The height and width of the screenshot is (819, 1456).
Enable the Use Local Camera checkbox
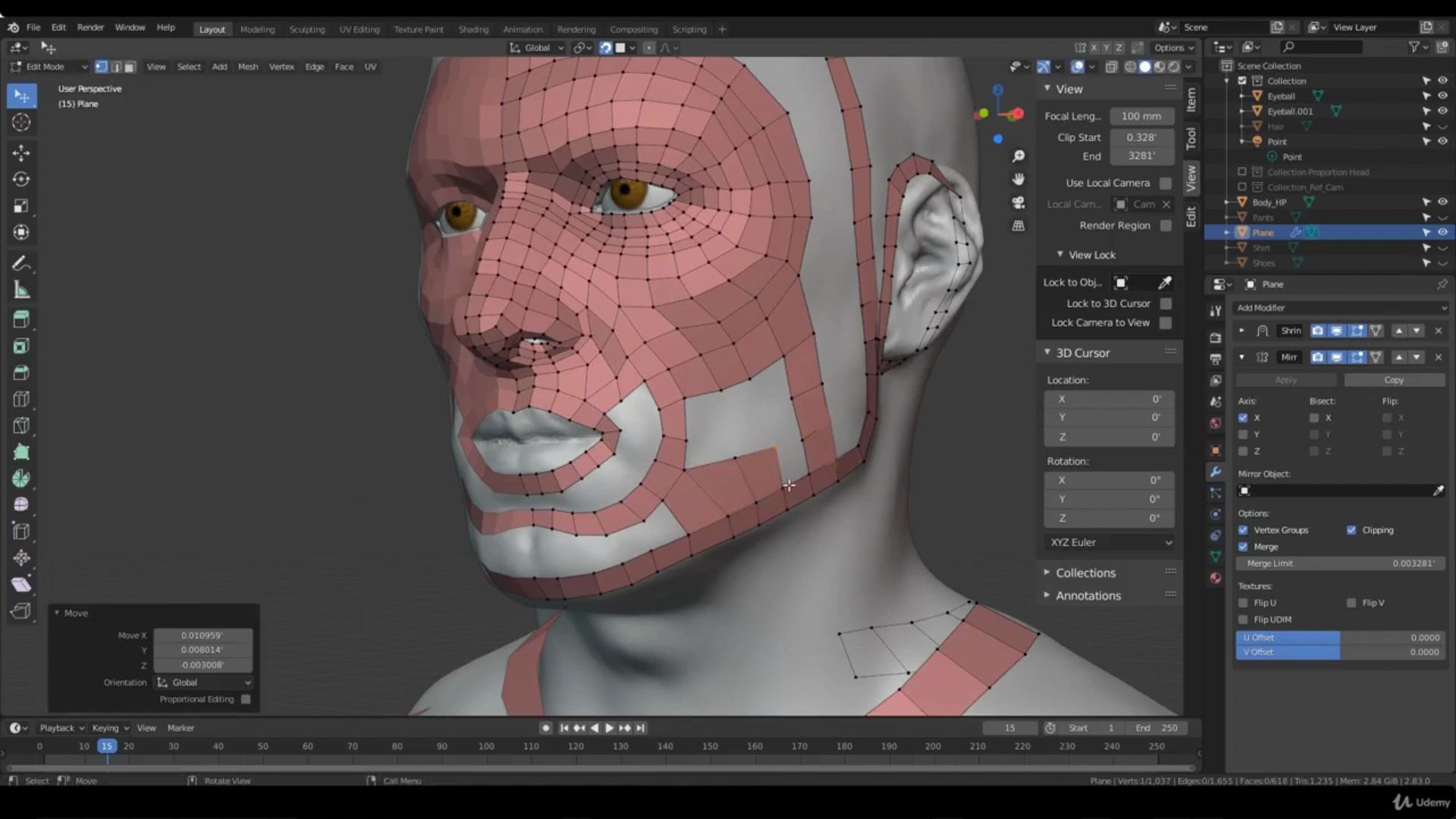coord(1166,183)
